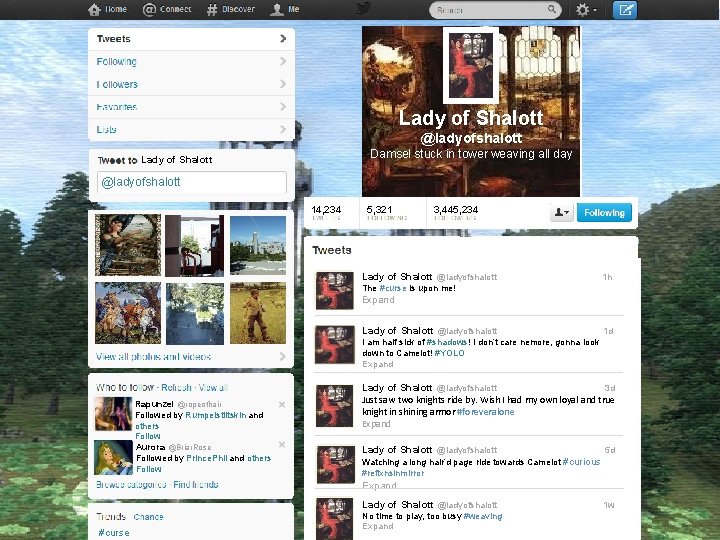Click the Twitter bird logo
The height and width of the screenshot is (540, 720).
[x=364, y=9]
